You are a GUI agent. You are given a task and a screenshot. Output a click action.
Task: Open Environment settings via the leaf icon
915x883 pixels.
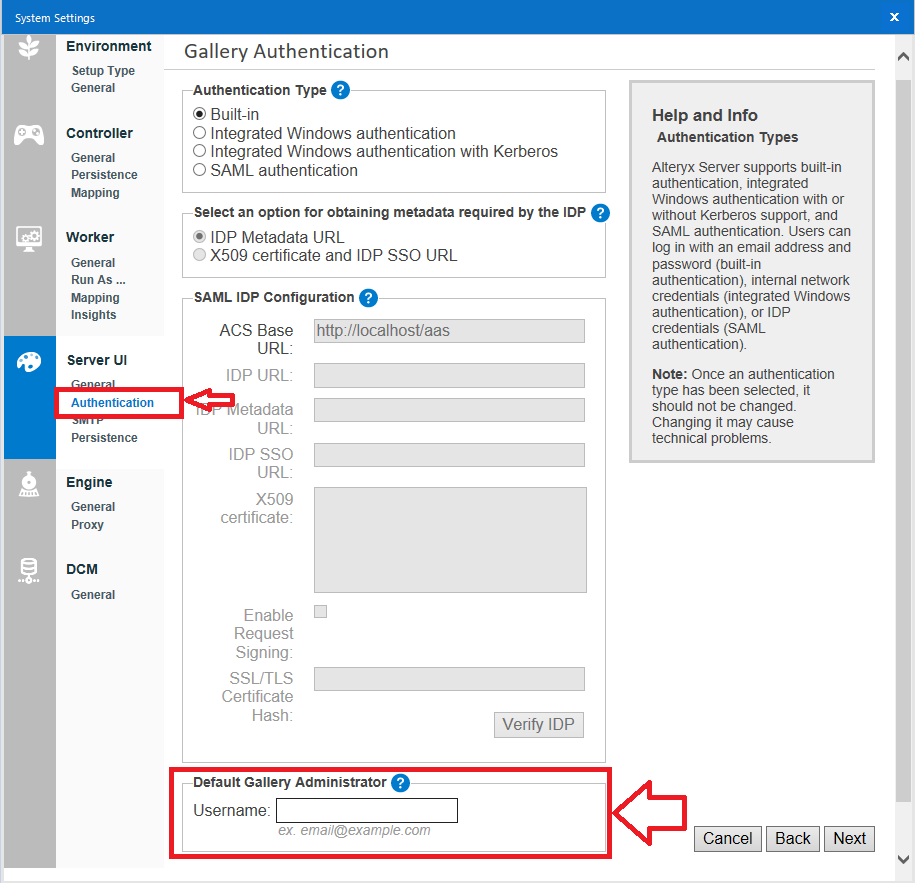29,45
